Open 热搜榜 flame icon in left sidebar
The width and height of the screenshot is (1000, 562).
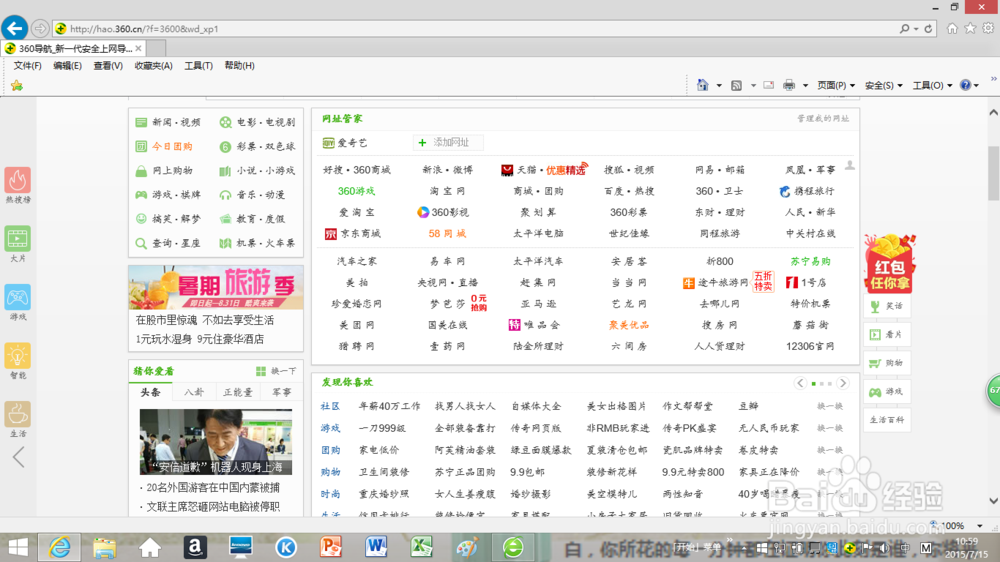(x=18, y=181)
